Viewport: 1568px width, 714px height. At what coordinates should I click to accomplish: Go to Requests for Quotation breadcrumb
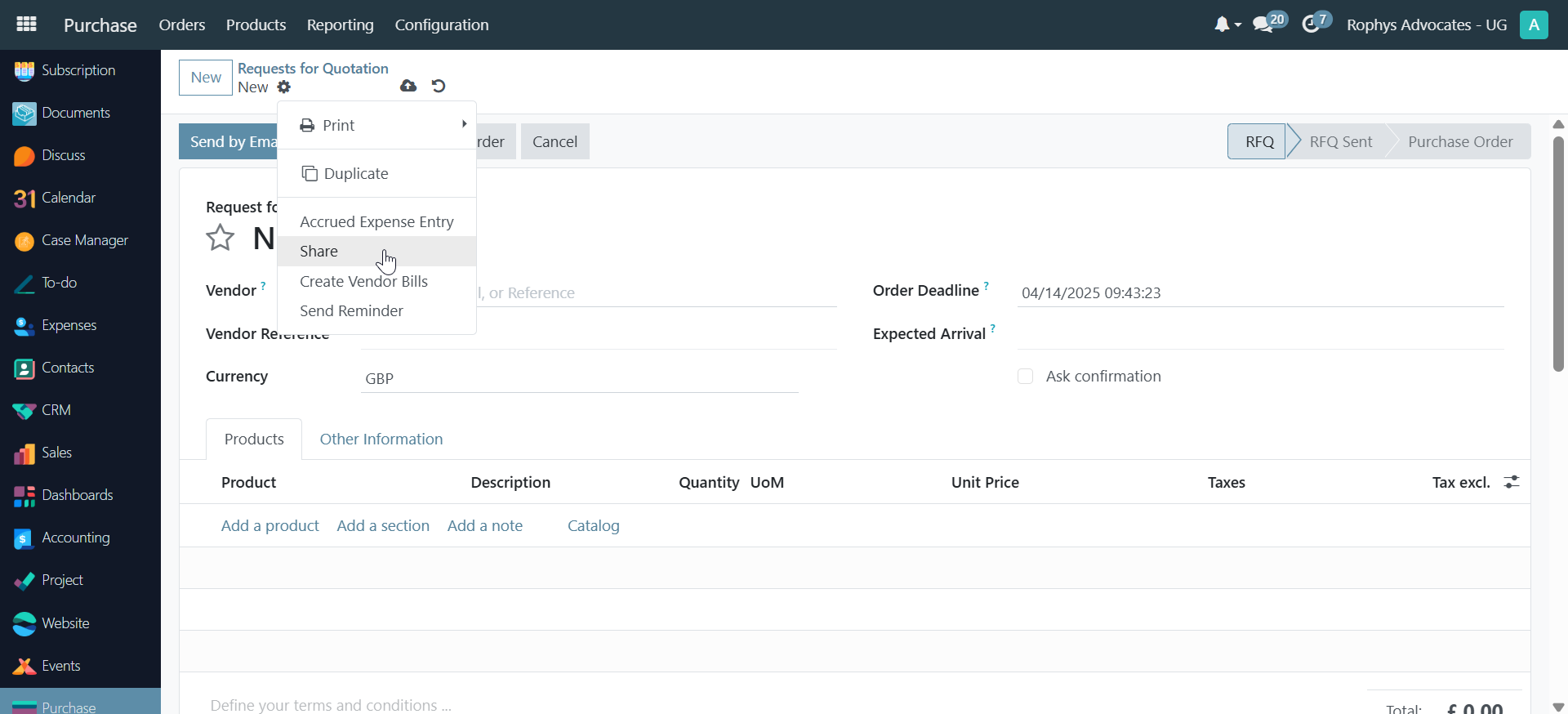(313, 69)
